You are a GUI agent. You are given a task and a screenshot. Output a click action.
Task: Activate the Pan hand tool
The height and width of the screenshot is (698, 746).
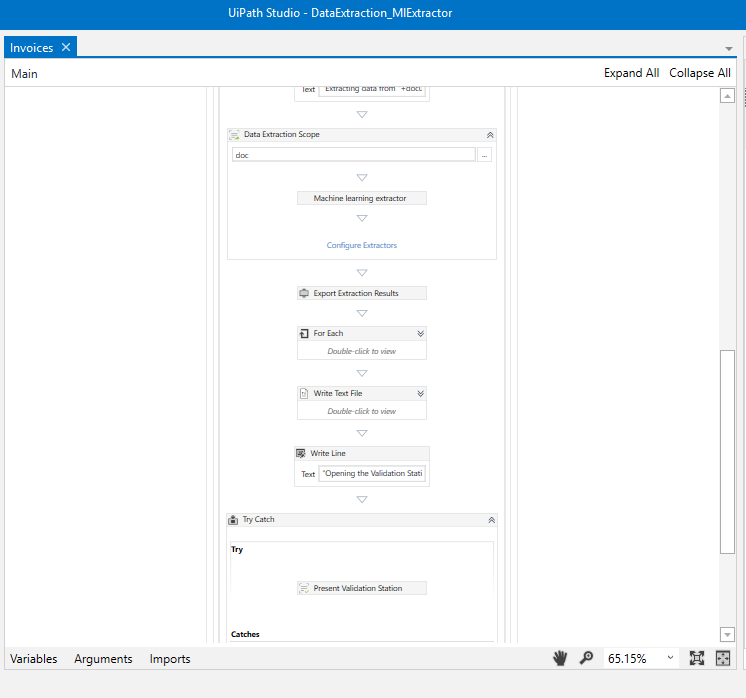(x=560, y=659)
